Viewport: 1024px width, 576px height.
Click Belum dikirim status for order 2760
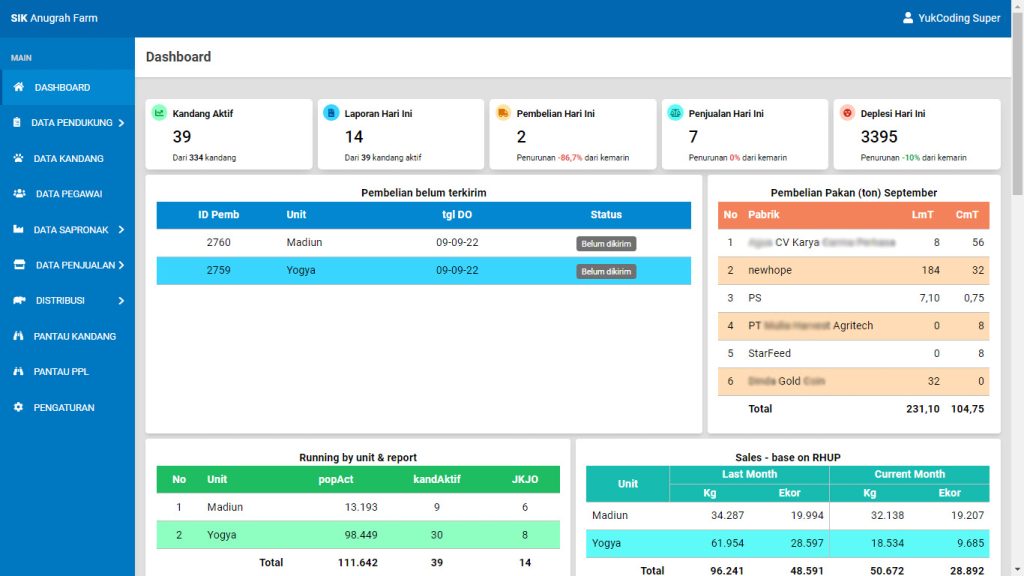606,244
